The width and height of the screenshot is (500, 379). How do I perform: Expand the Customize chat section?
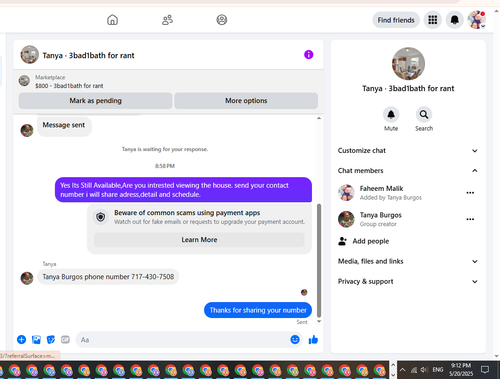408,151
